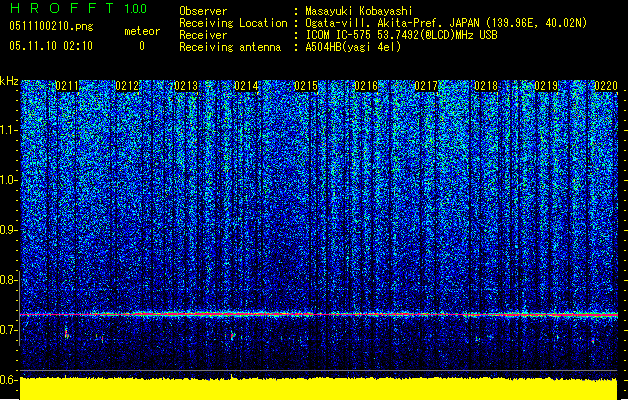Click the 0.9 kHz axis tick label
The image size is (629, 400).
pos(8,230)
